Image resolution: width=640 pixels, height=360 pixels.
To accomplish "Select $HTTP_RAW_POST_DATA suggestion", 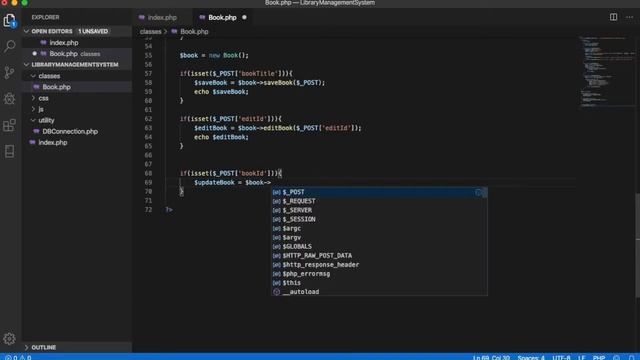I will pos(379,256).
